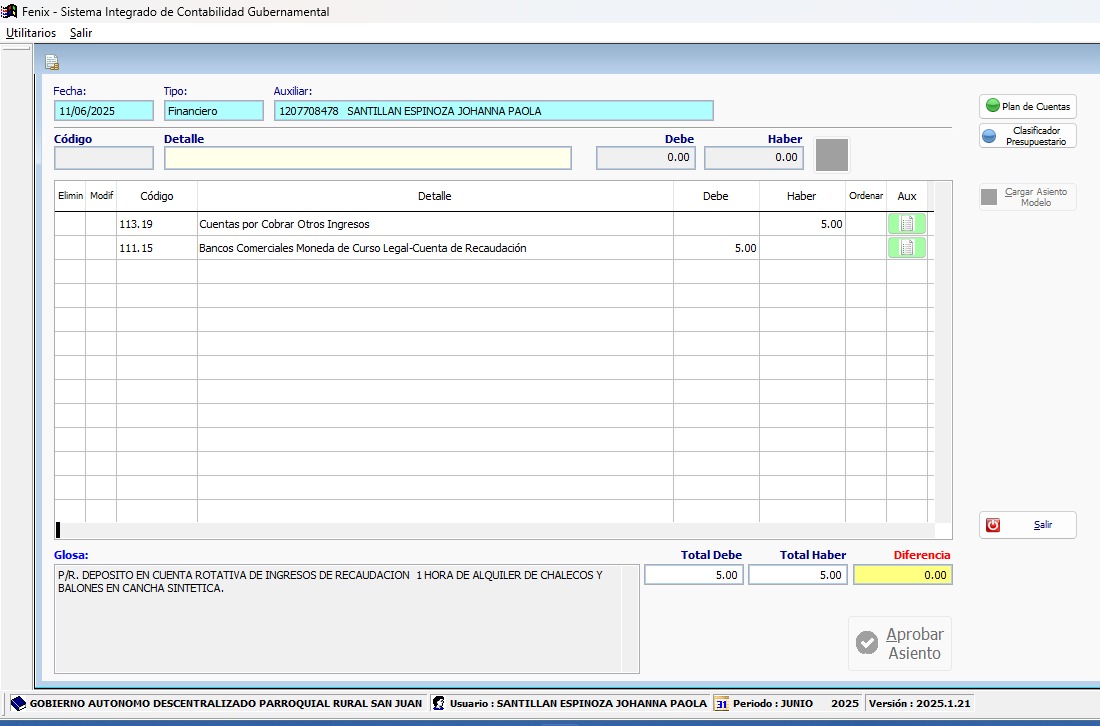Open Aux document icon for account 111.15
Screen dimensions: 1100x726
(x=906, y=248)
